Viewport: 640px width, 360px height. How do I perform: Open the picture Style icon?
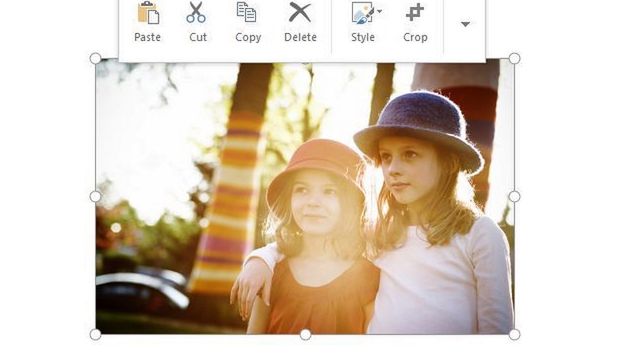362,12
